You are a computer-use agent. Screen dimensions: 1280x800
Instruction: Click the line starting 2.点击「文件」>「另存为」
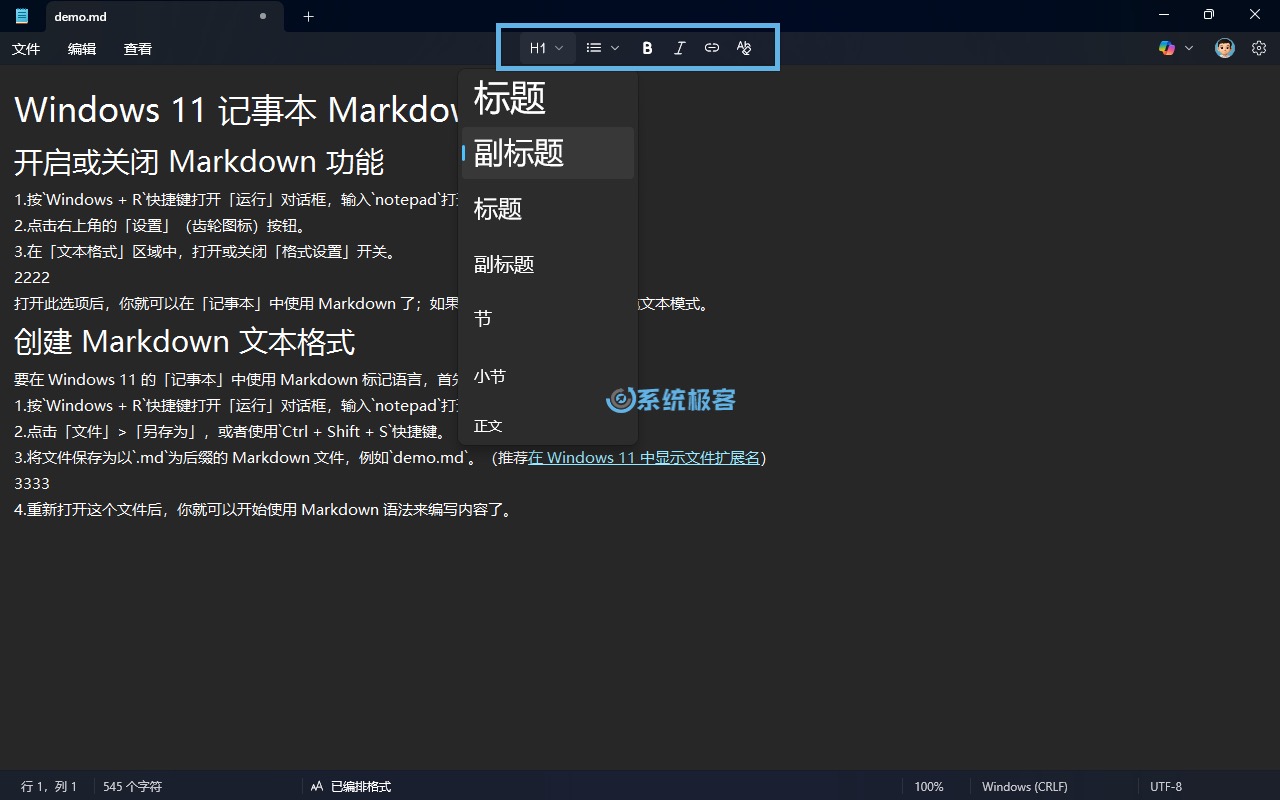click(x=229, y=432)
